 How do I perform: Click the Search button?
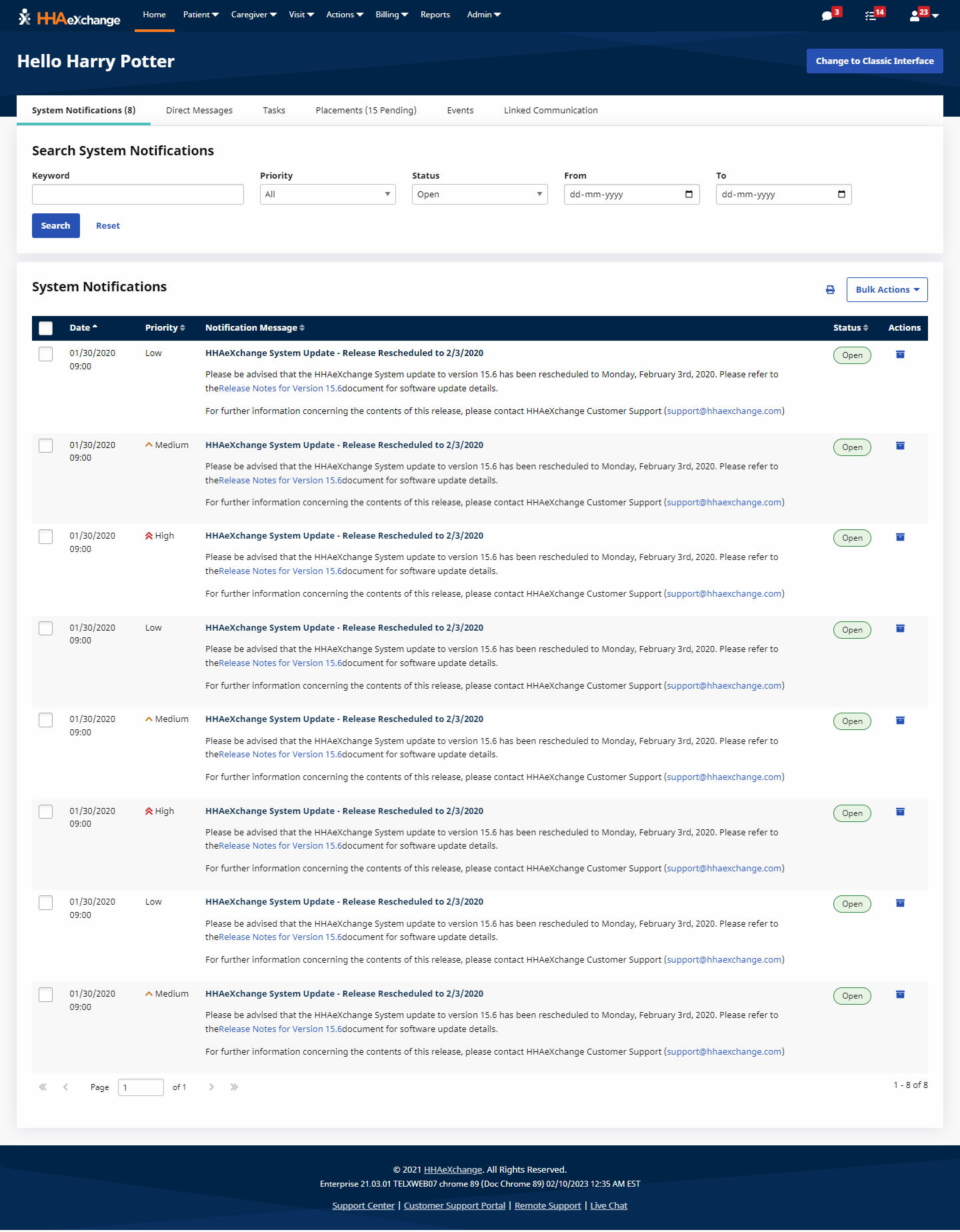(56, 226)
